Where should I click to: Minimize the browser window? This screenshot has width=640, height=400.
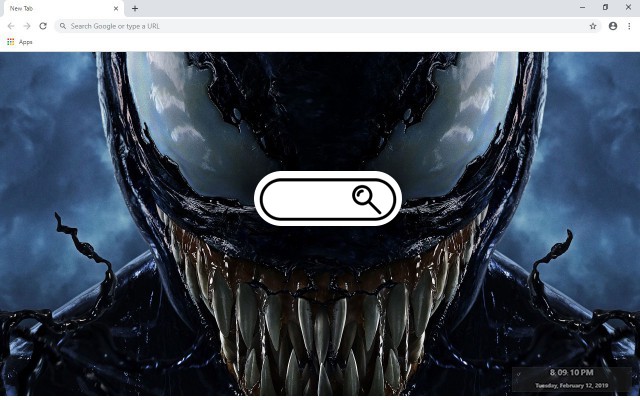(582, 7)
